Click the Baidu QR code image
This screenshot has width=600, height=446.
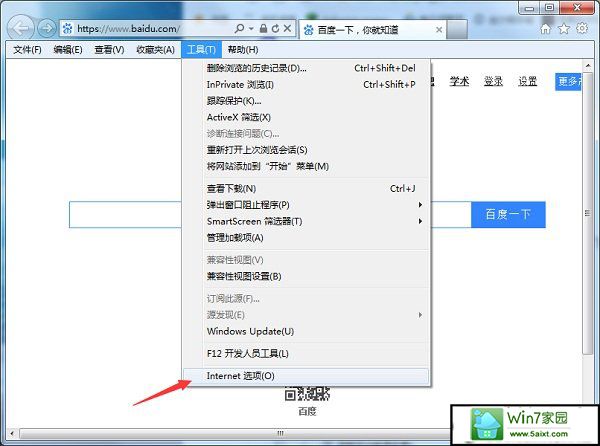point(307,394)
